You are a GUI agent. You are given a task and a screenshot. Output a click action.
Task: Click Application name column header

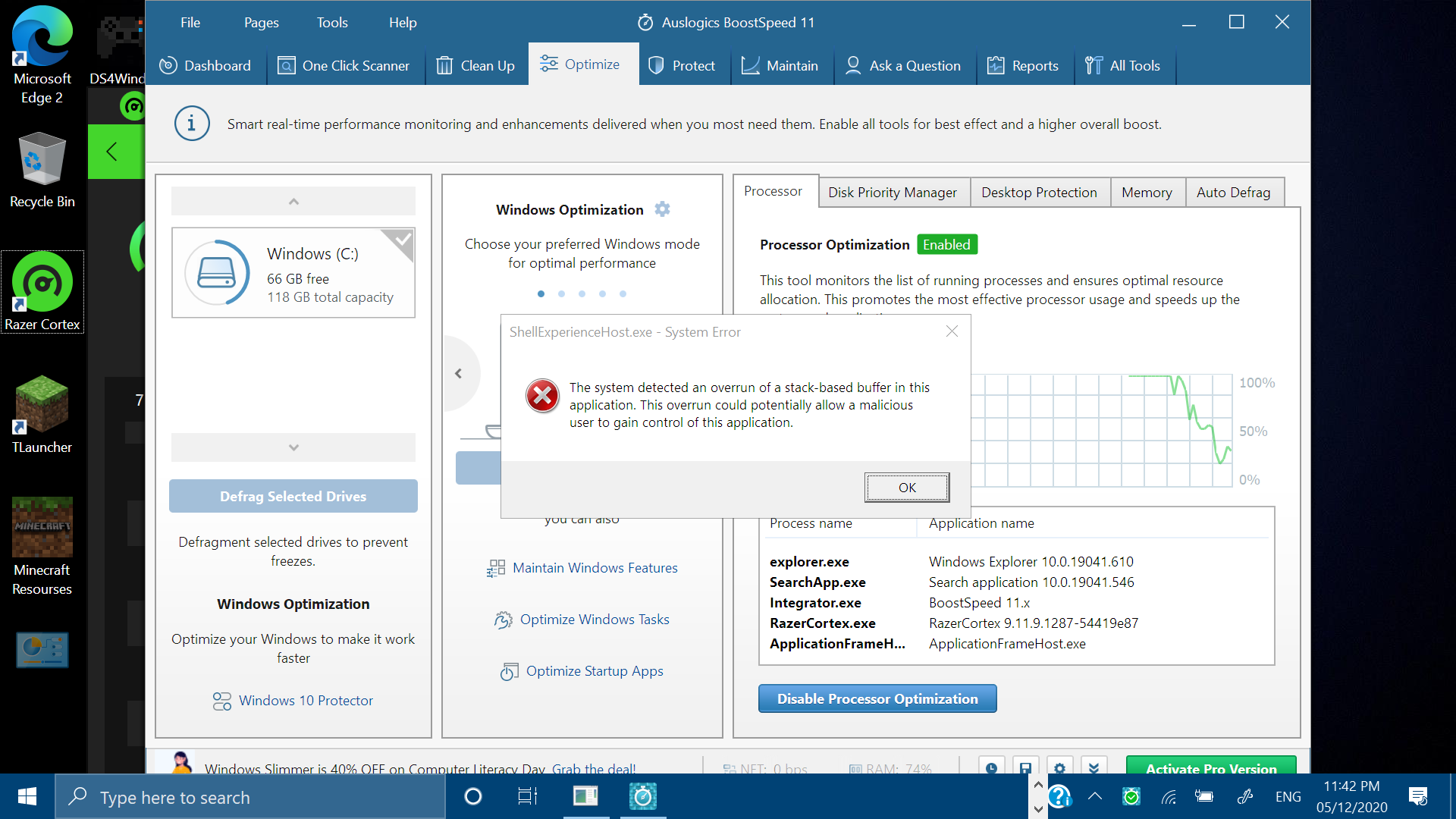pyautogui.click(x=981, y=523)
